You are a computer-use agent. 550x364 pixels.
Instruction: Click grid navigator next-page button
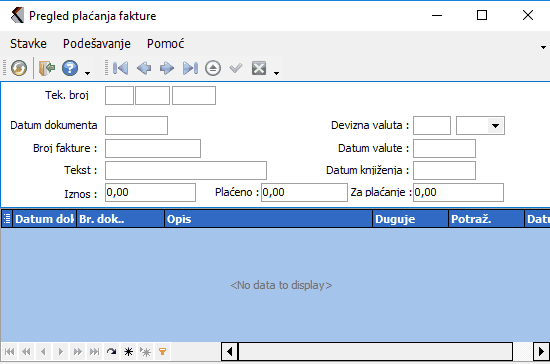tap(77, 351)
